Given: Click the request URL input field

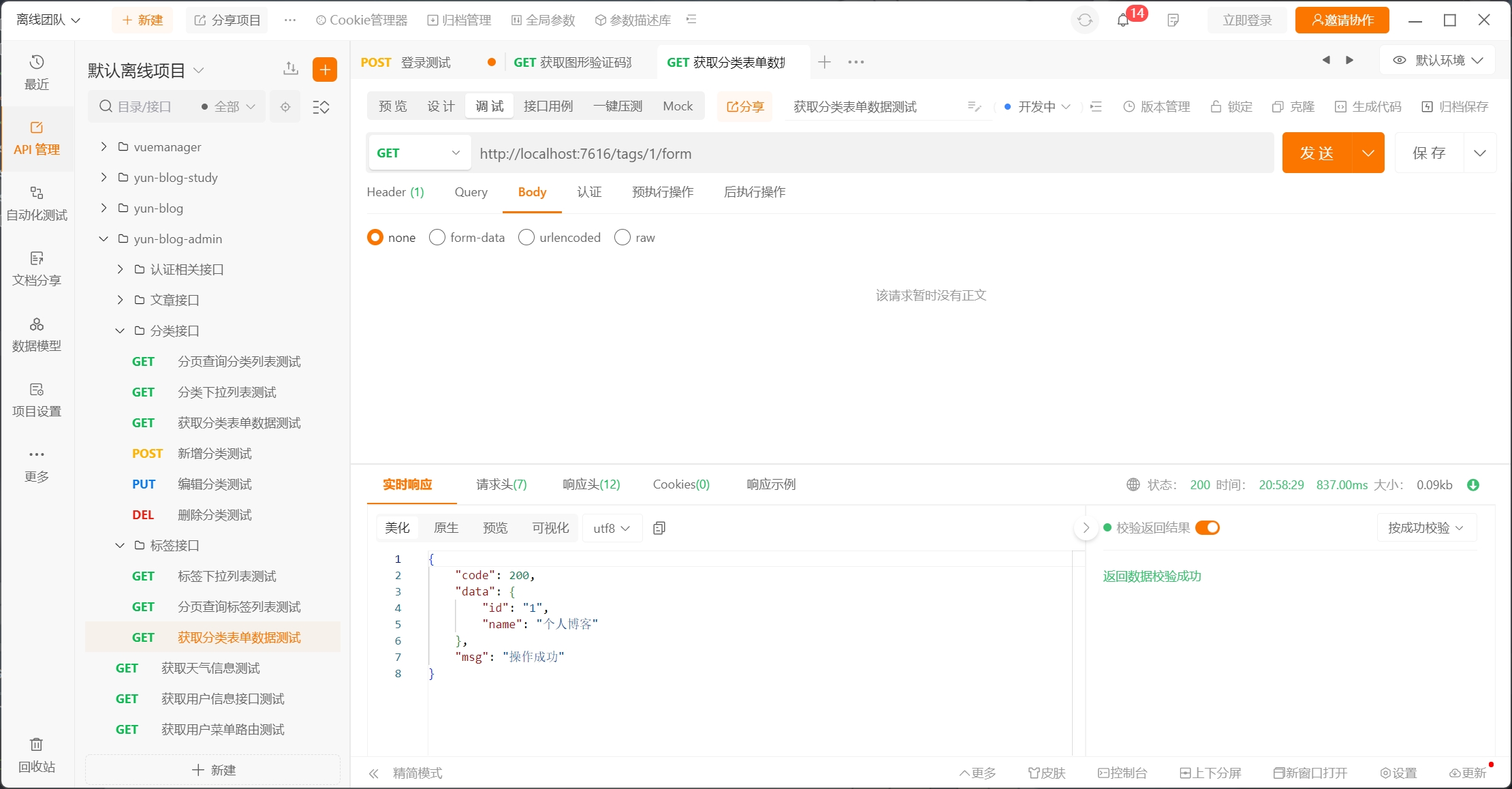Looking at the screenshot, I should 872,153.
